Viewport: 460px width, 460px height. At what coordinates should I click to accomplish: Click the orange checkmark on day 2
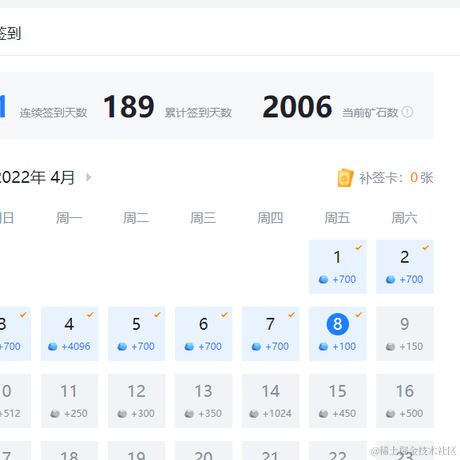pos(426,248)
